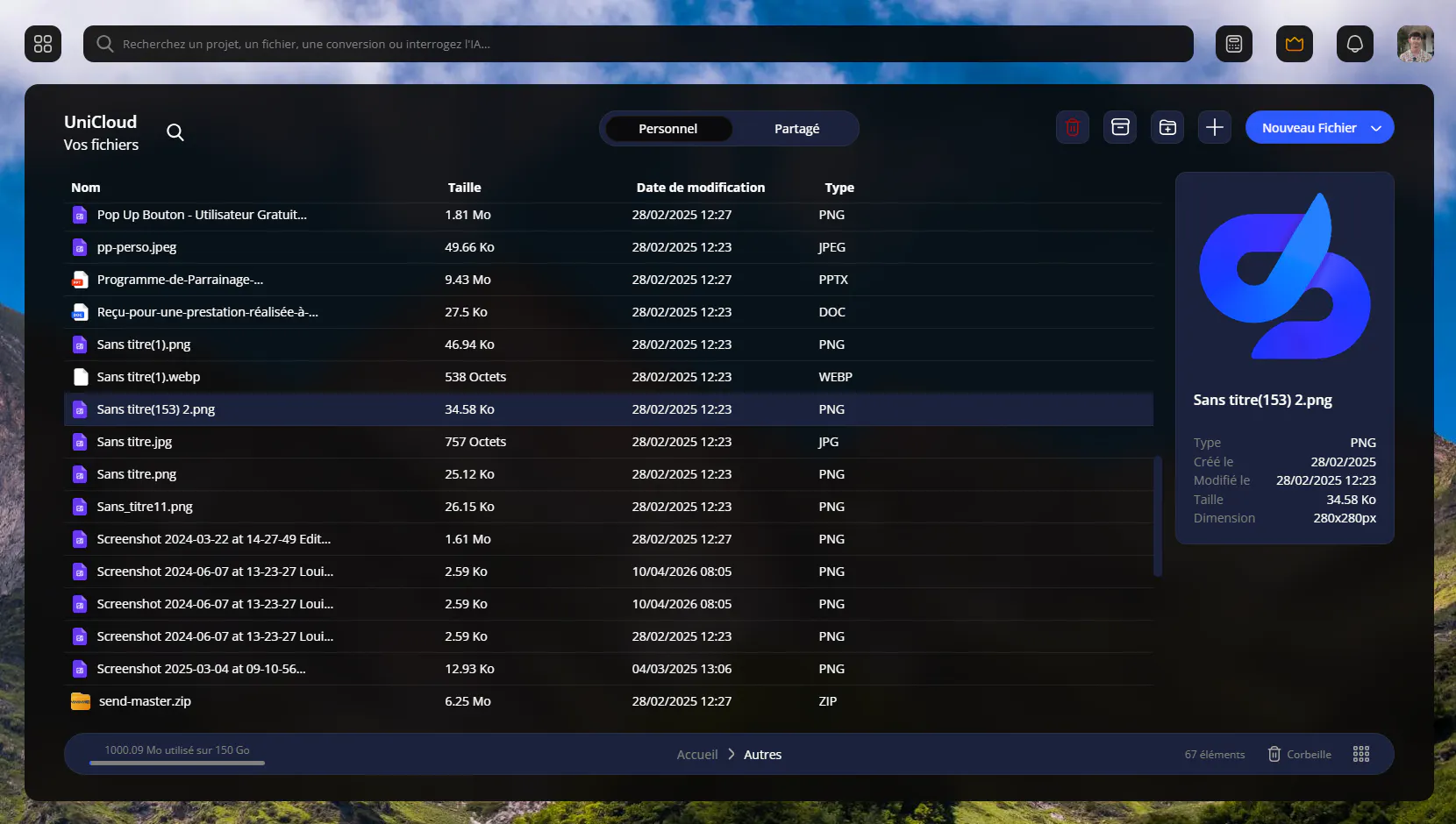Switch to the Partagé tab
1456x824 pixels.
tap(796, 129)
